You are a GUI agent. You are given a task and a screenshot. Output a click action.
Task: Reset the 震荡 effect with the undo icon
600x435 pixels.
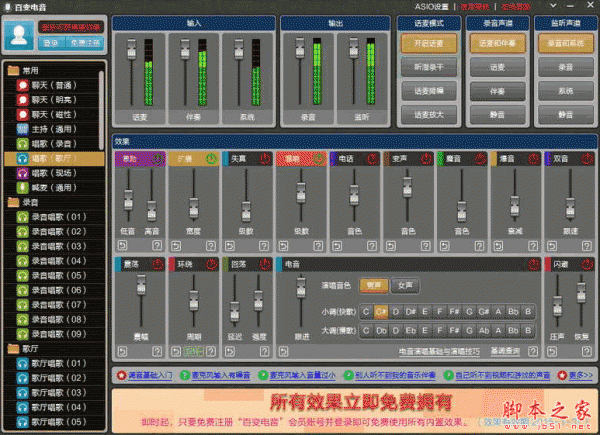(122, 351)
